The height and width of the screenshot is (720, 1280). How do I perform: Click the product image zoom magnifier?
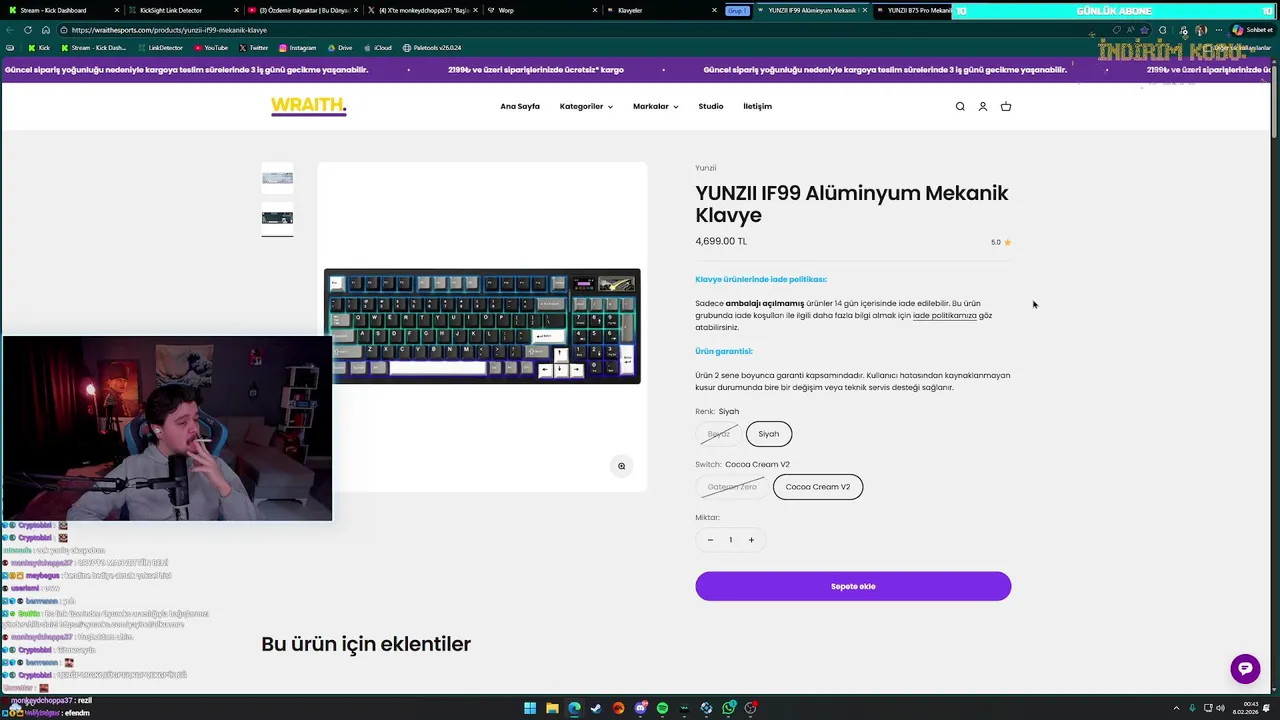[621, 466]
